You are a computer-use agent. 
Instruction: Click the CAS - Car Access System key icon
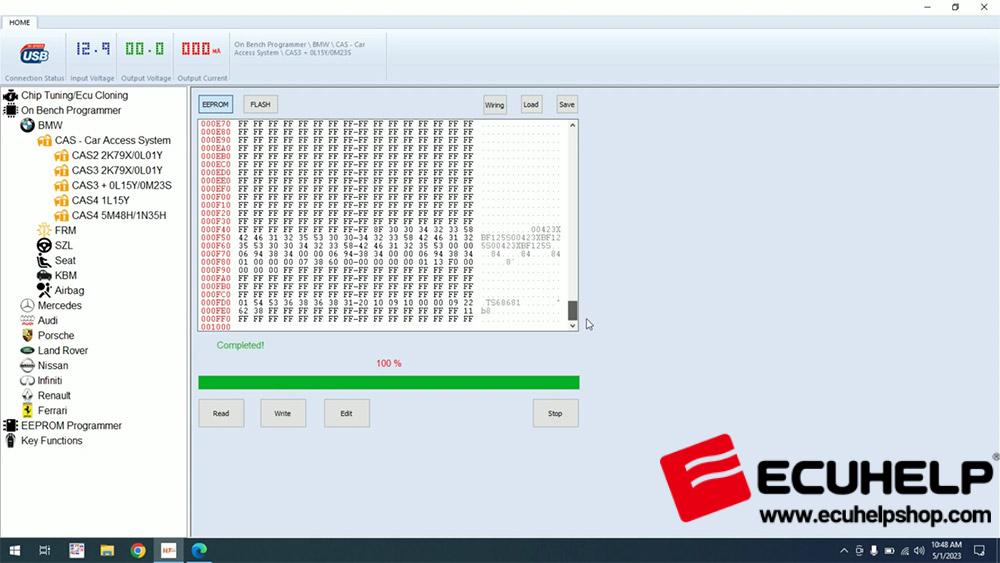point(44,140)
